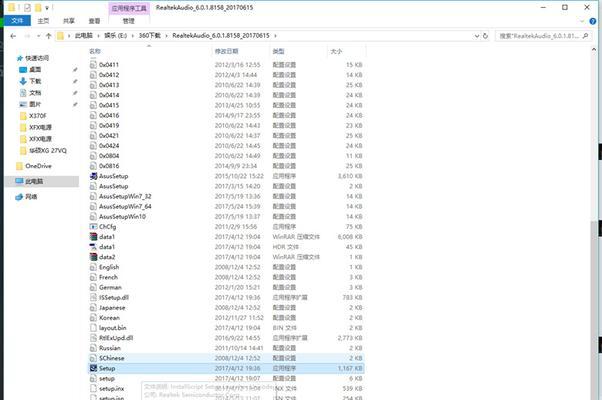The height and width of the screenshot is (400, 602).
Task: Select the 管理 tab under 应用程序工具
Action: tap(129, 21)
